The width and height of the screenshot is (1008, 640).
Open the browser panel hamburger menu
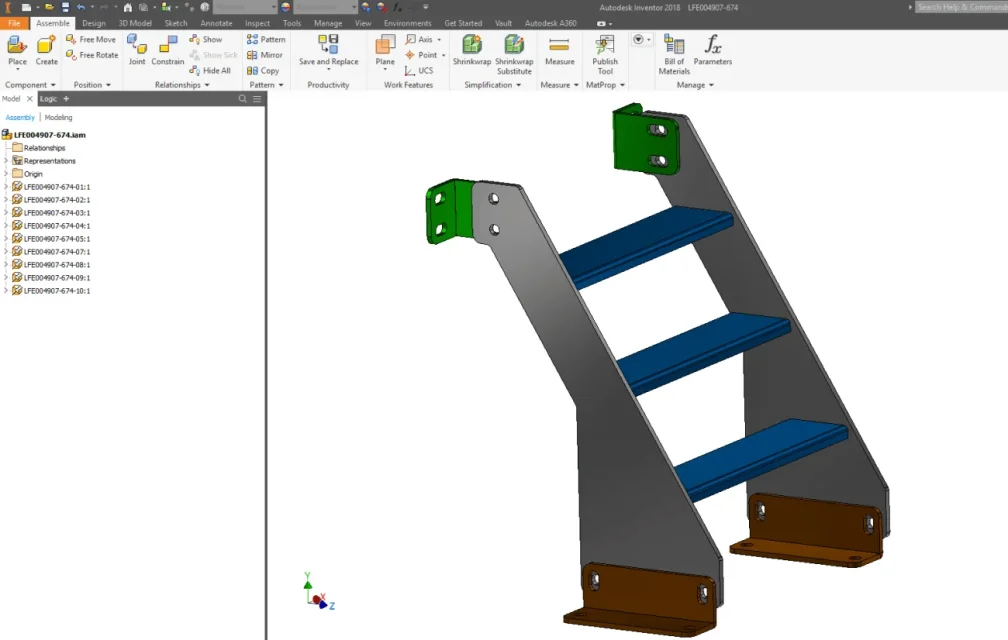click(257, 99)
